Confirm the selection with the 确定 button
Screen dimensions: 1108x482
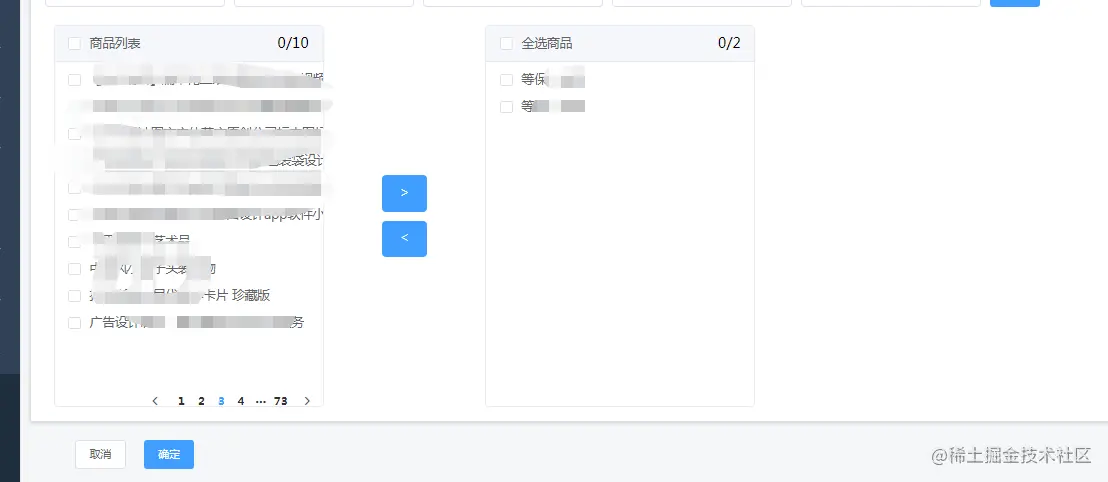click(169, 454)
